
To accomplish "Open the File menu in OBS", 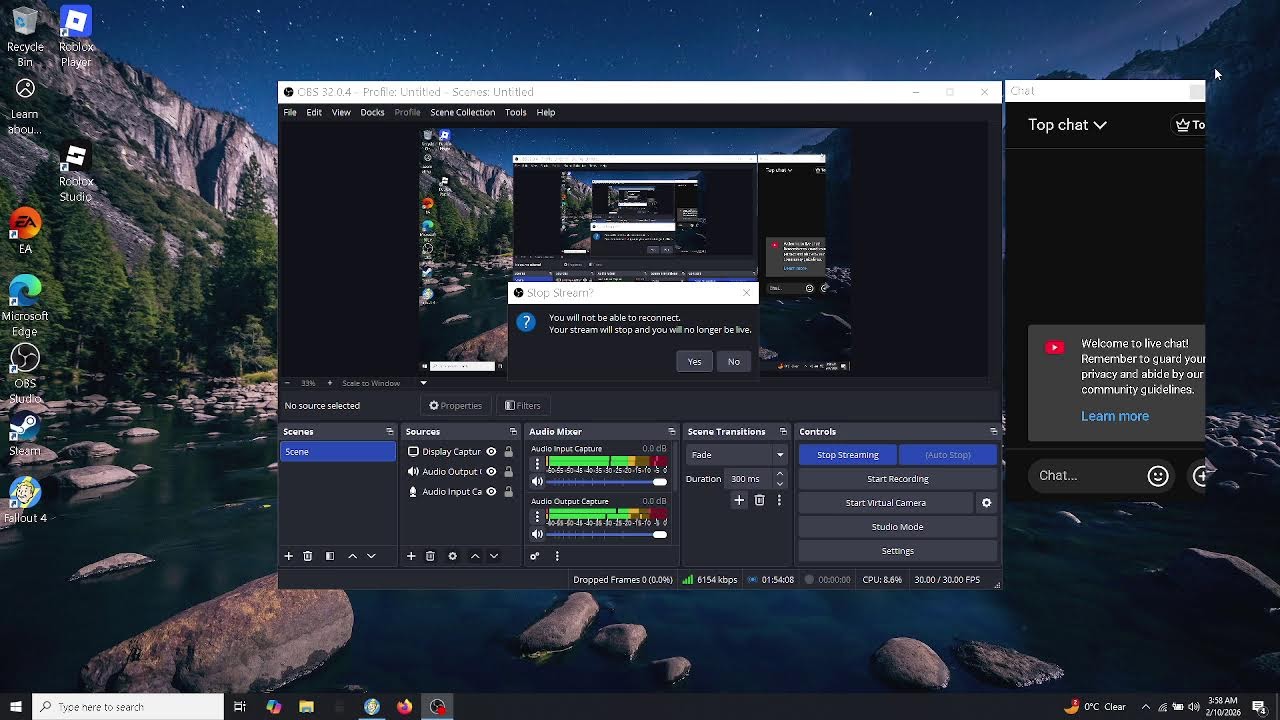I will pyautogui.click(x=290, y=112).
